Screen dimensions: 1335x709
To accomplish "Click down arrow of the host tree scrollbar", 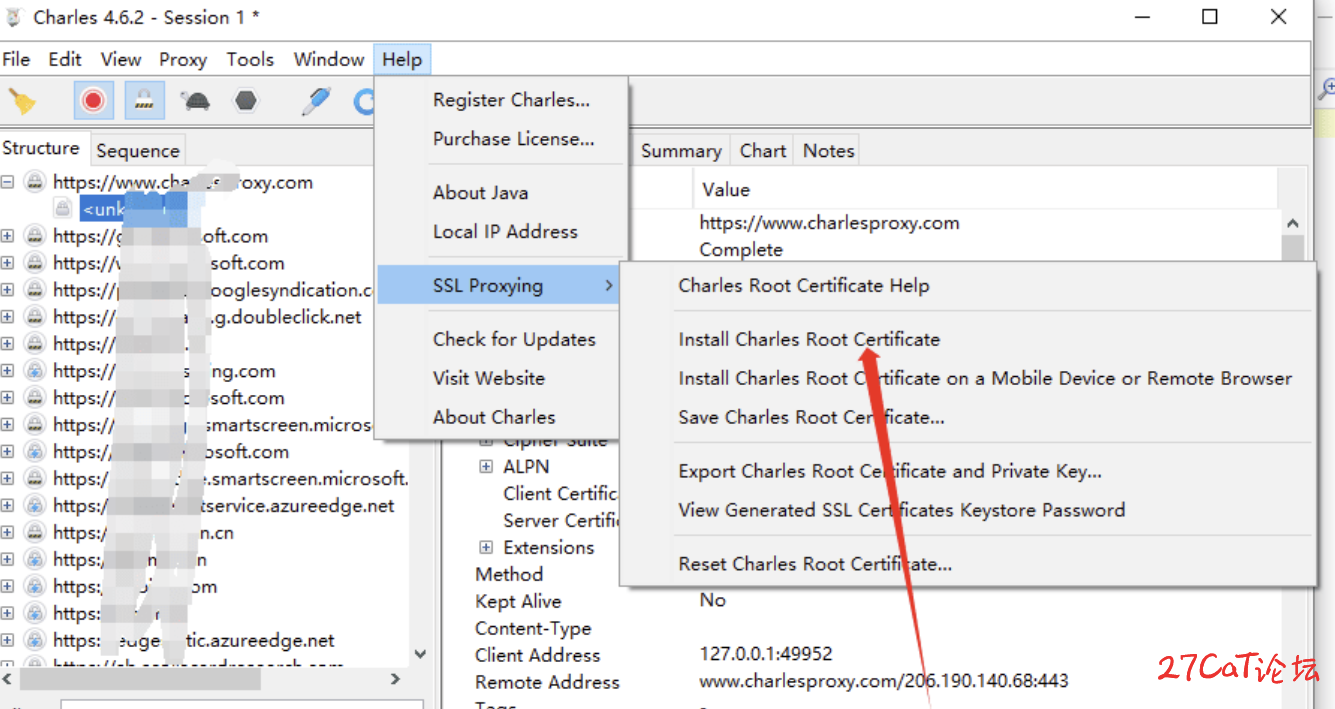I will [x=420, y=655].
